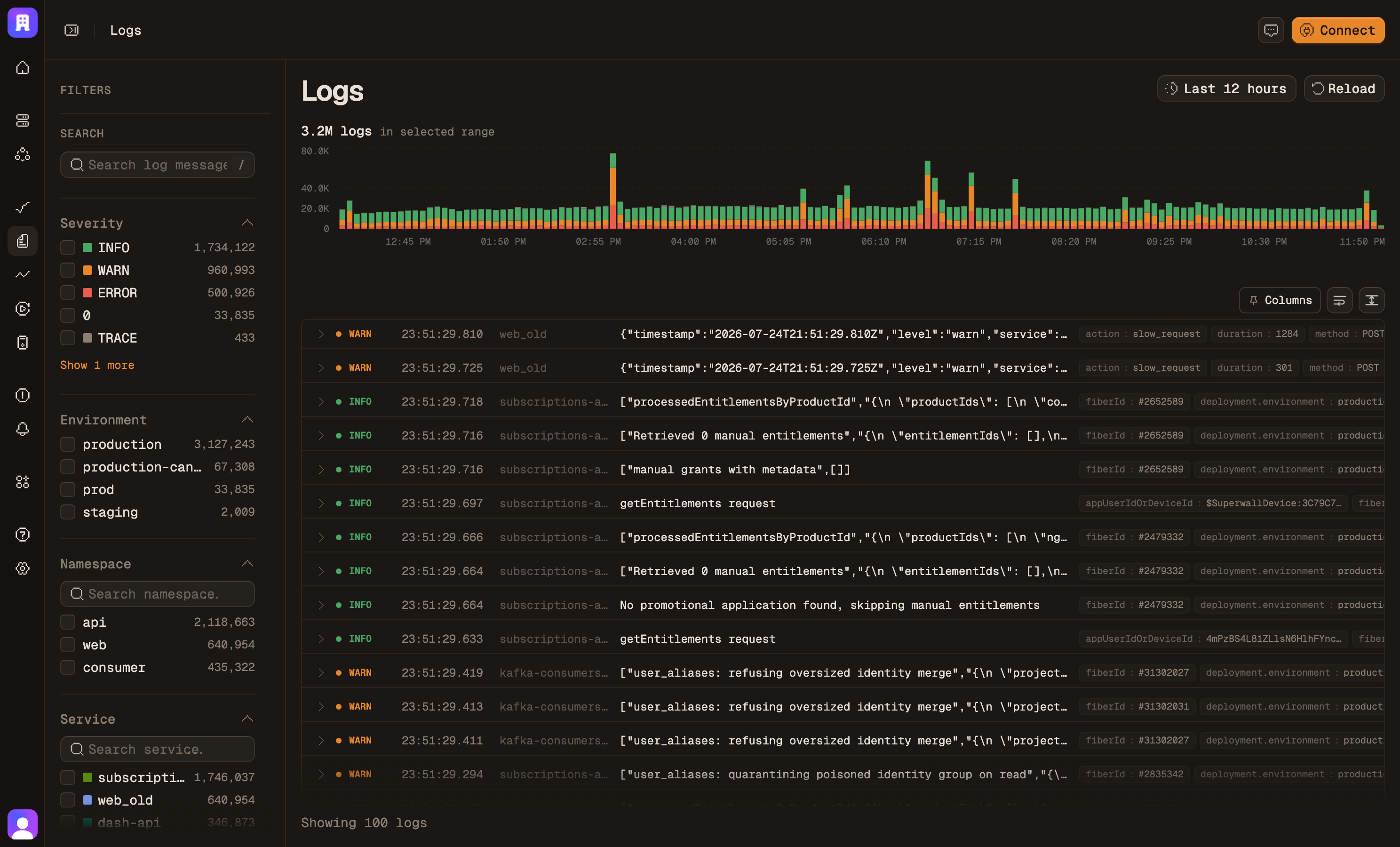1400x847 pixels.
Task: Collapse the Severity filter section
Action: pos(247,223)
